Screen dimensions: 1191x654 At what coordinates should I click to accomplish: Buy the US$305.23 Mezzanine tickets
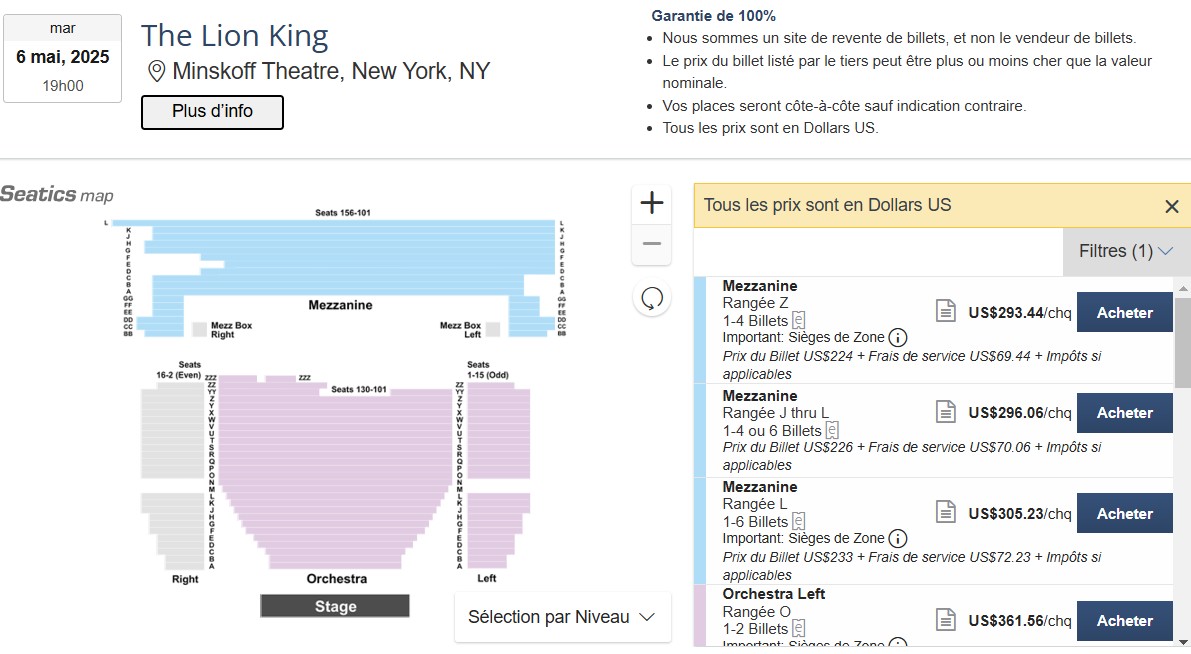coord(1124,513)
